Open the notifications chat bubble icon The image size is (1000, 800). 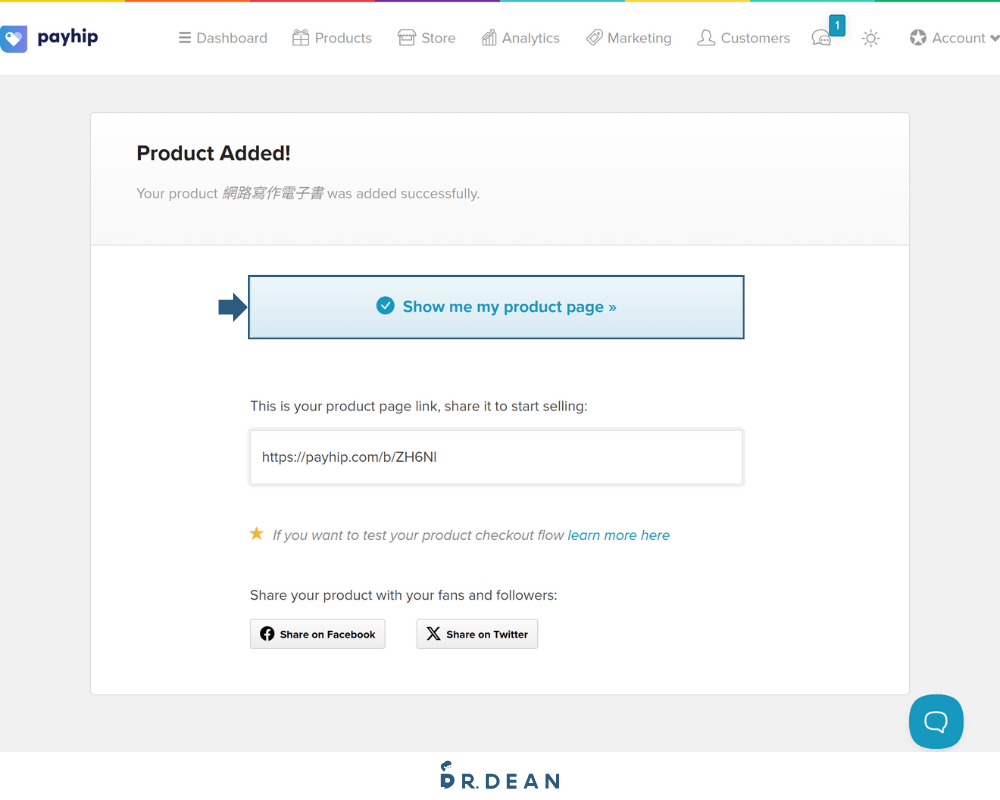coord(821,38)
